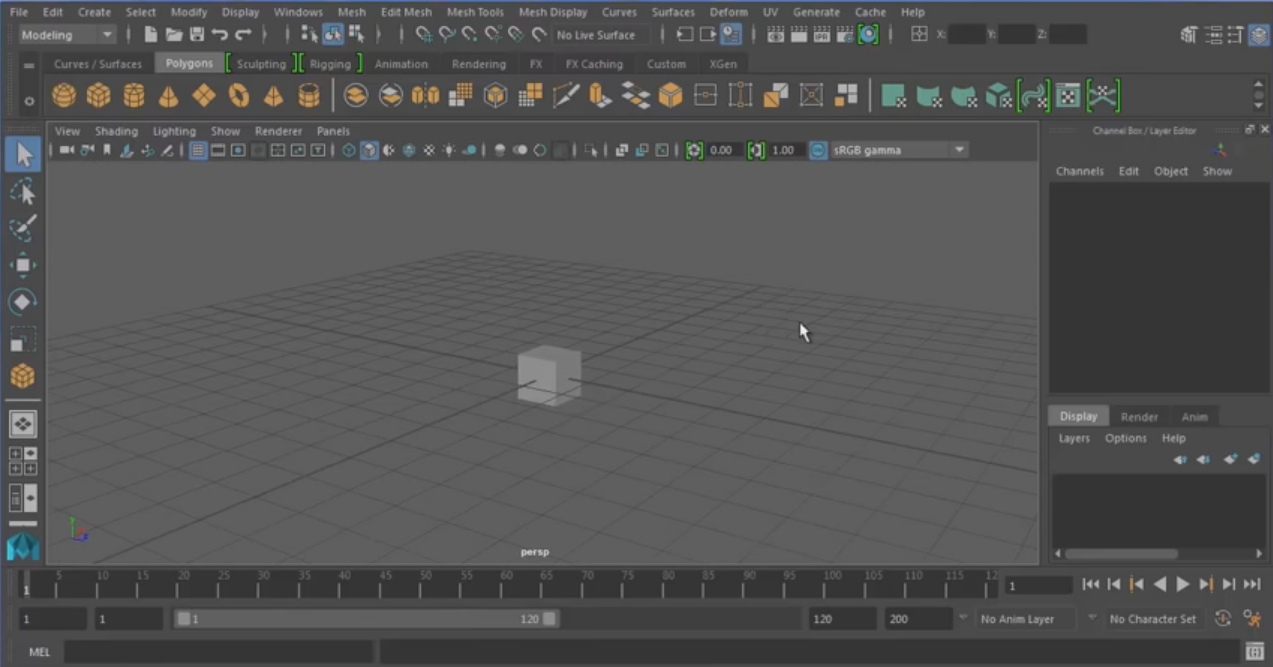
Task: Create a polygon cylinder from the shelf
Action: click(x=133, y=96)
